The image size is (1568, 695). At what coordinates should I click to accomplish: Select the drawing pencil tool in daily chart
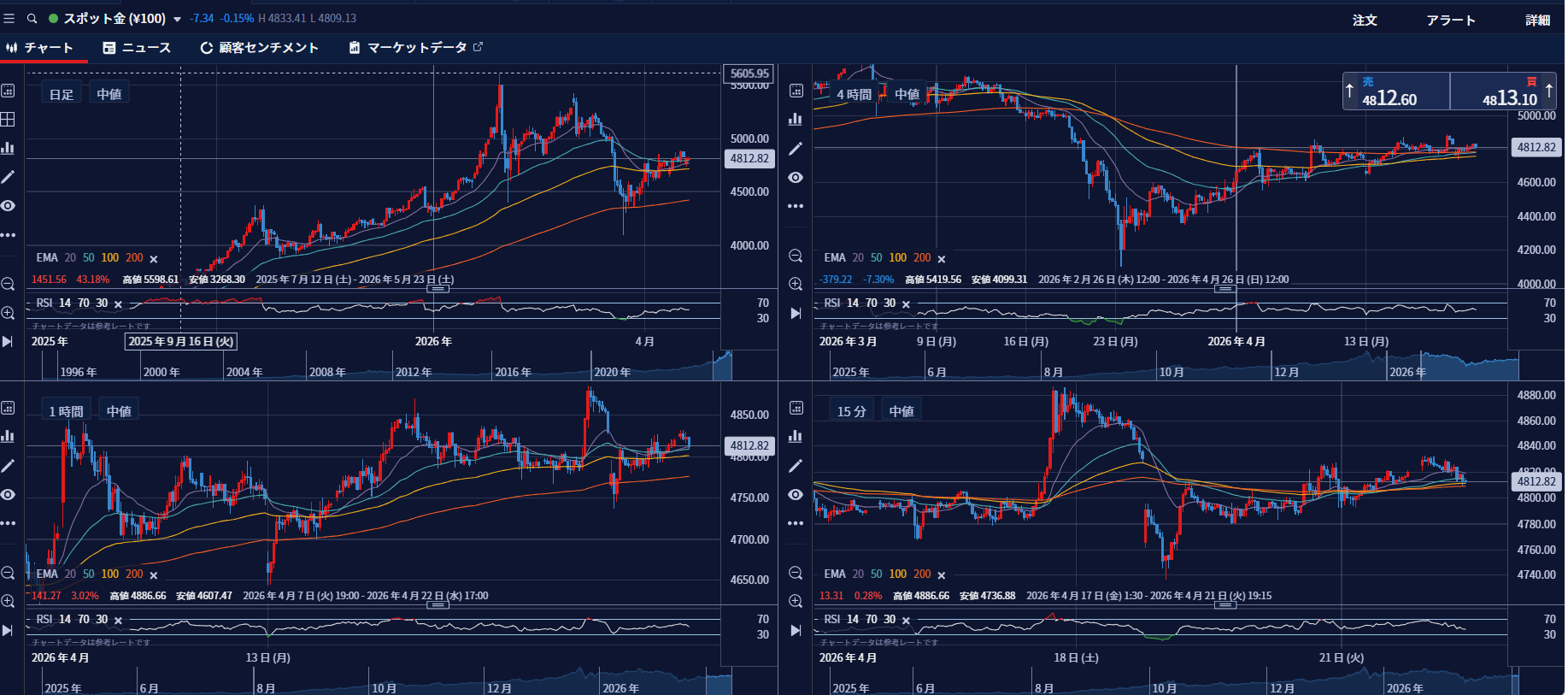[x=8, y=177]
